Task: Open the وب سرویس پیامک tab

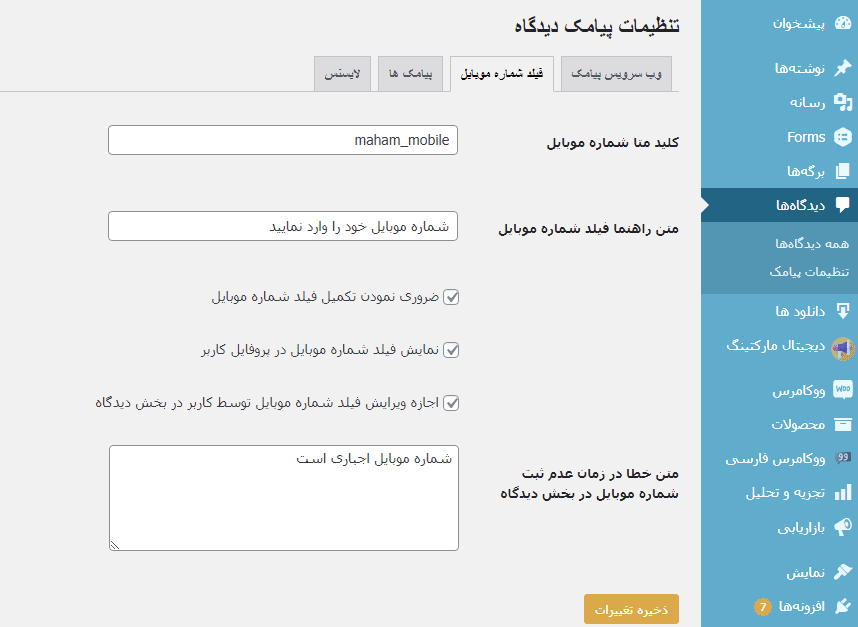Action: 616,74
